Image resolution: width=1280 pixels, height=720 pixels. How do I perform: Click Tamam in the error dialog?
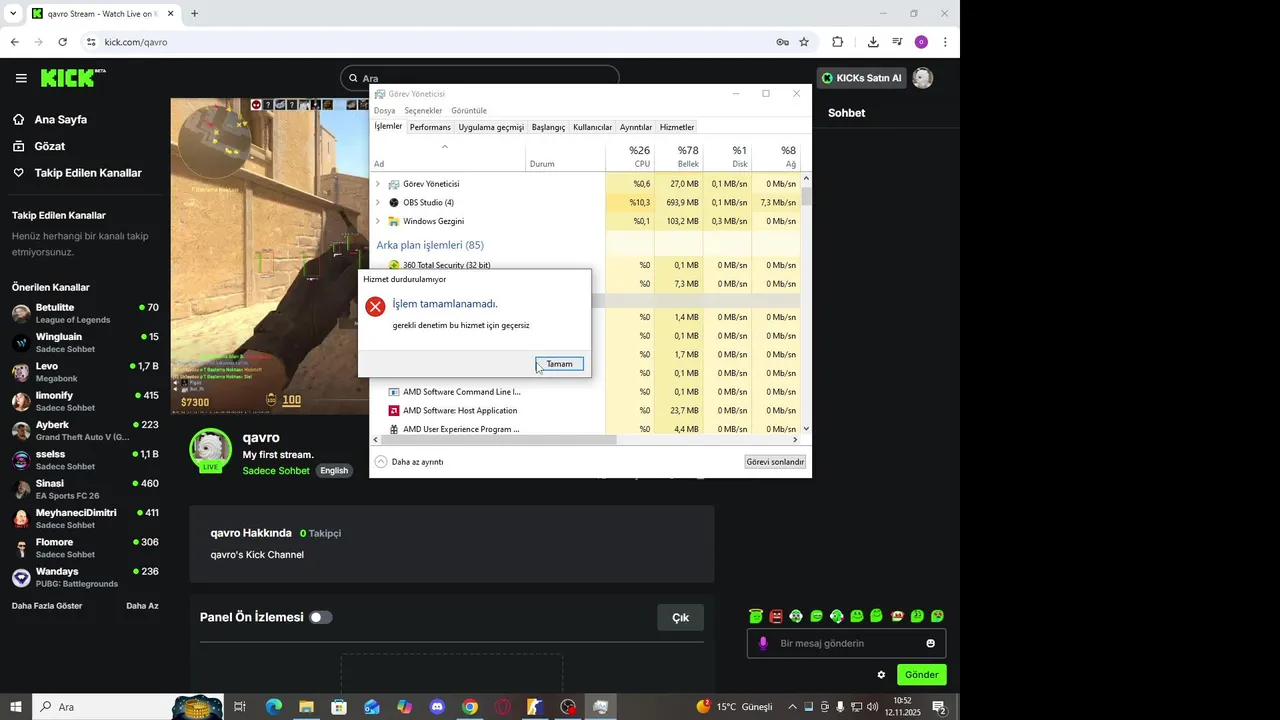click(559, 364)
